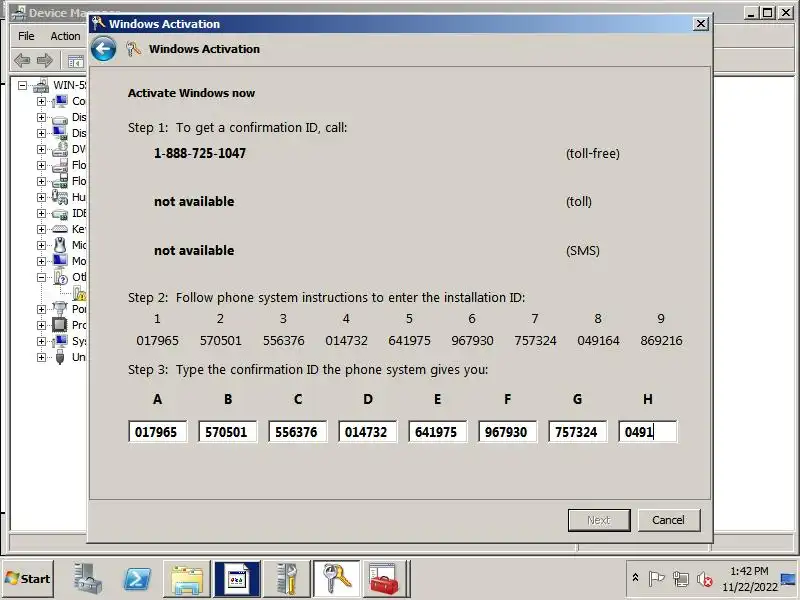
Task: Click confirmation ID field E
Action: (x=437, y=432)
